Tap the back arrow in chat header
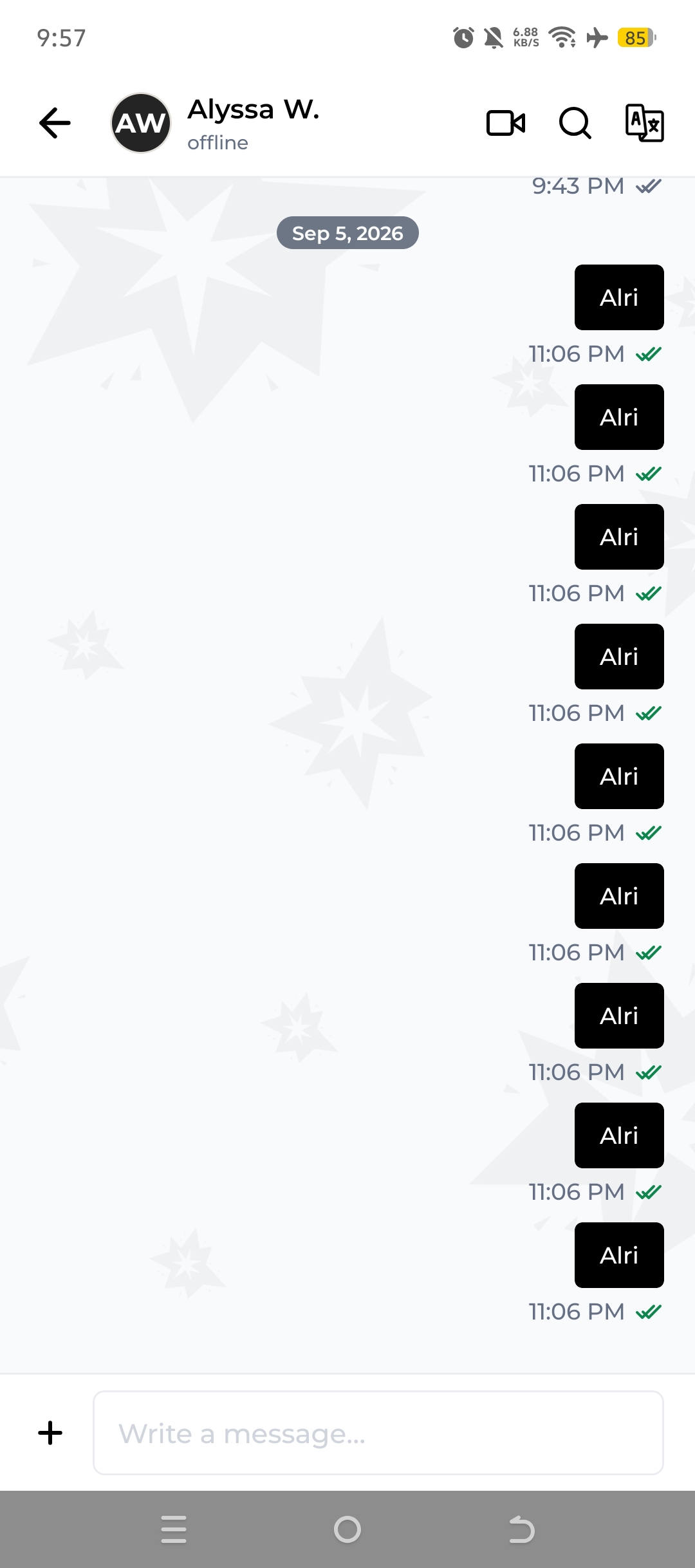695x1568 pixels. [x=55, y=122]
